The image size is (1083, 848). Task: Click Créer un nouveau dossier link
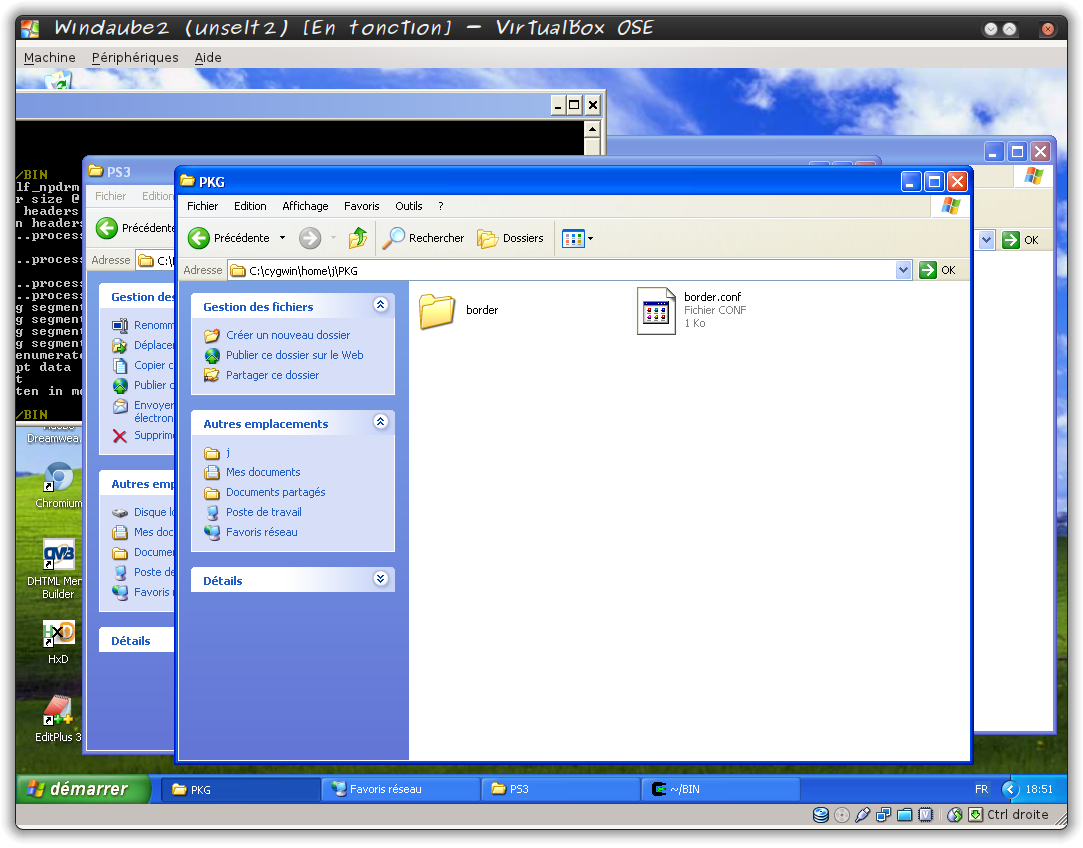288,335
